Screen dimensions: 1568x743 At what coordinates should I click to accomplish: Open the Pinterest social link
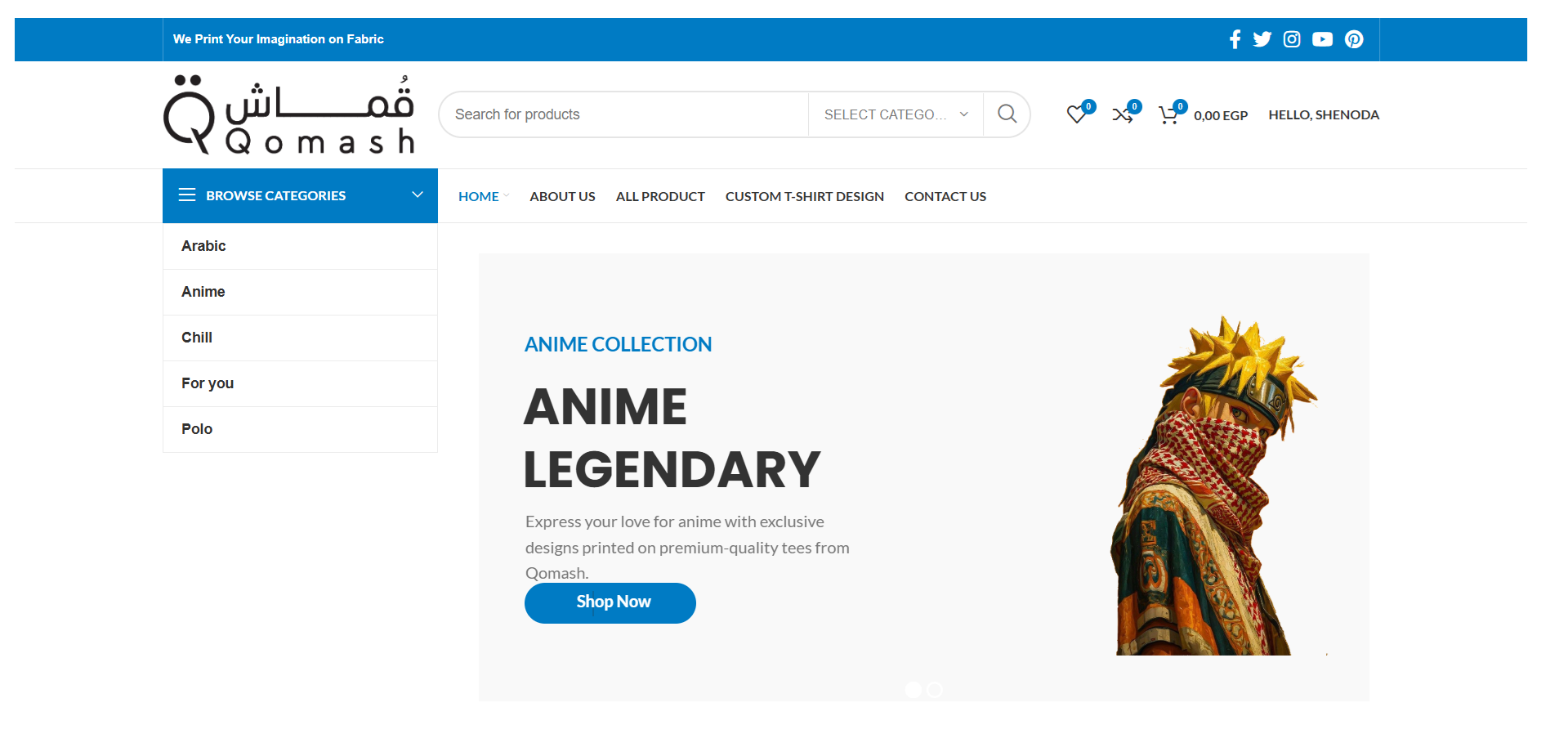[x=1354, y=39]
